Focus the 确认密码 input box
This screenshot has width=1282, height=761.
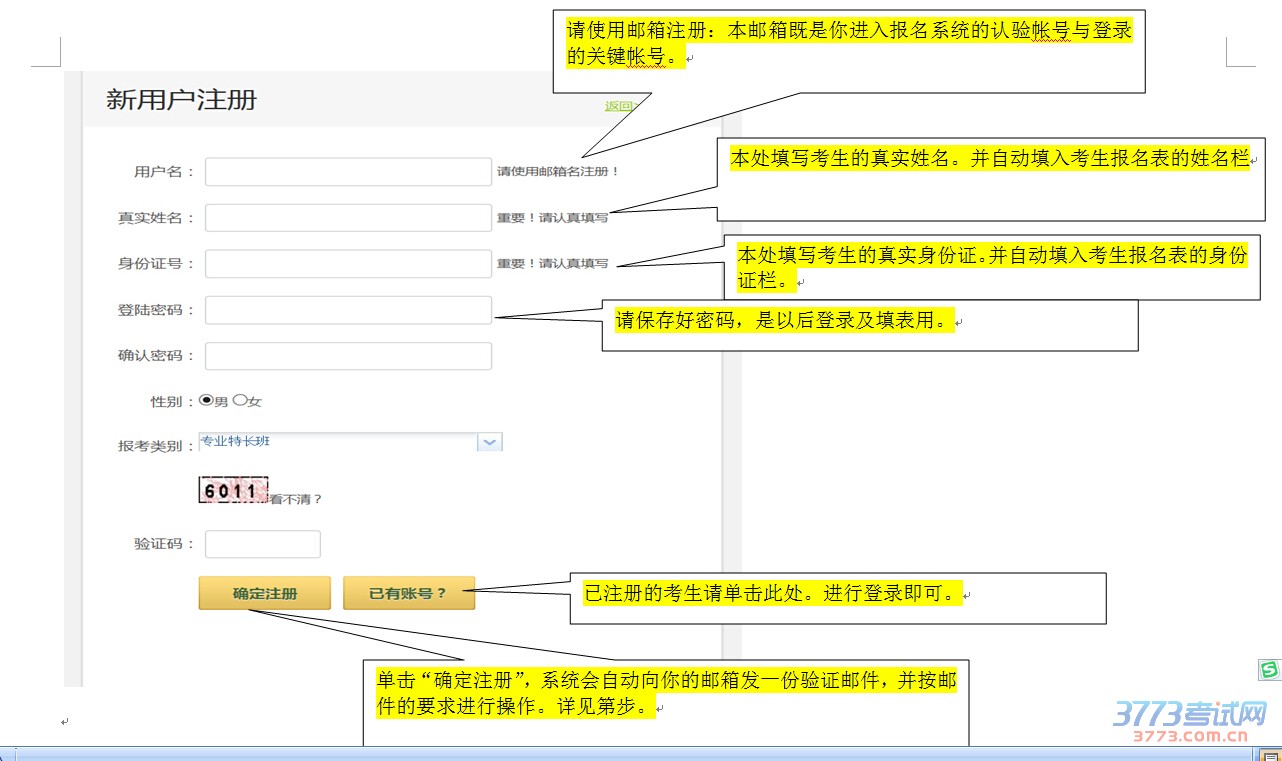tap(348, 356)
